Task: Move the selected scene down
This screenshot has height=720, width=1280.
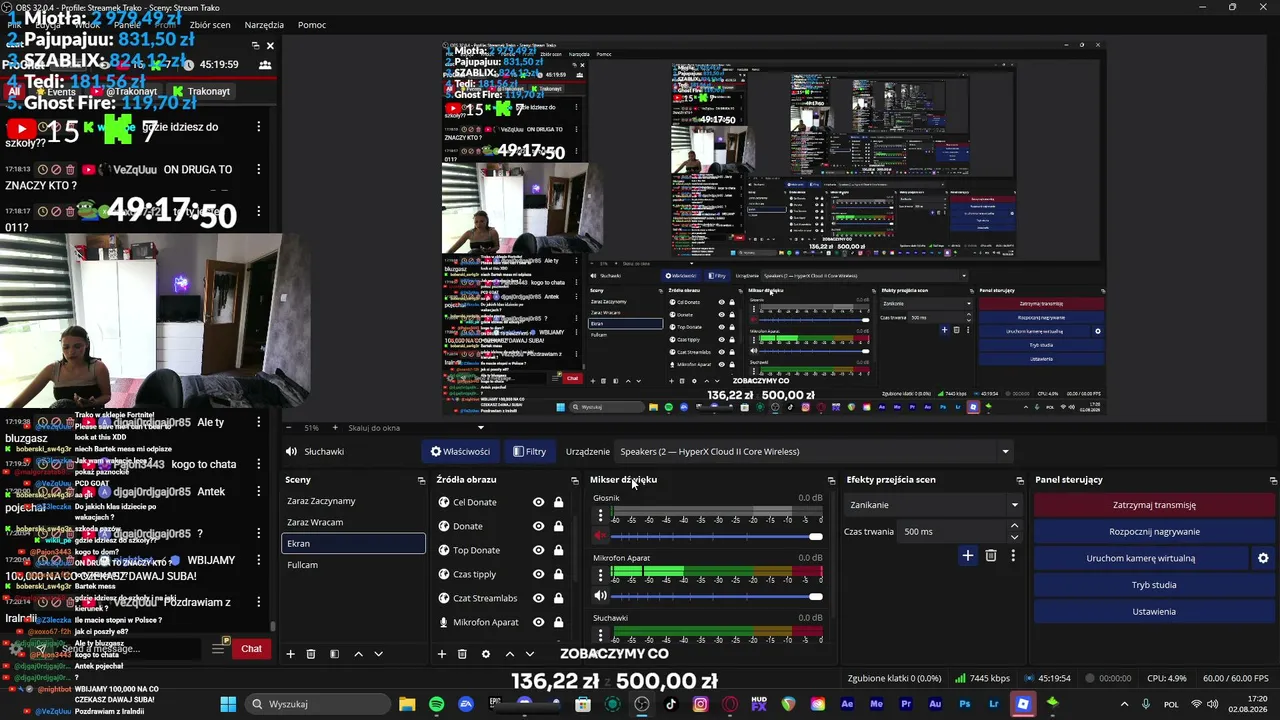Action: (x=378, y=654)
